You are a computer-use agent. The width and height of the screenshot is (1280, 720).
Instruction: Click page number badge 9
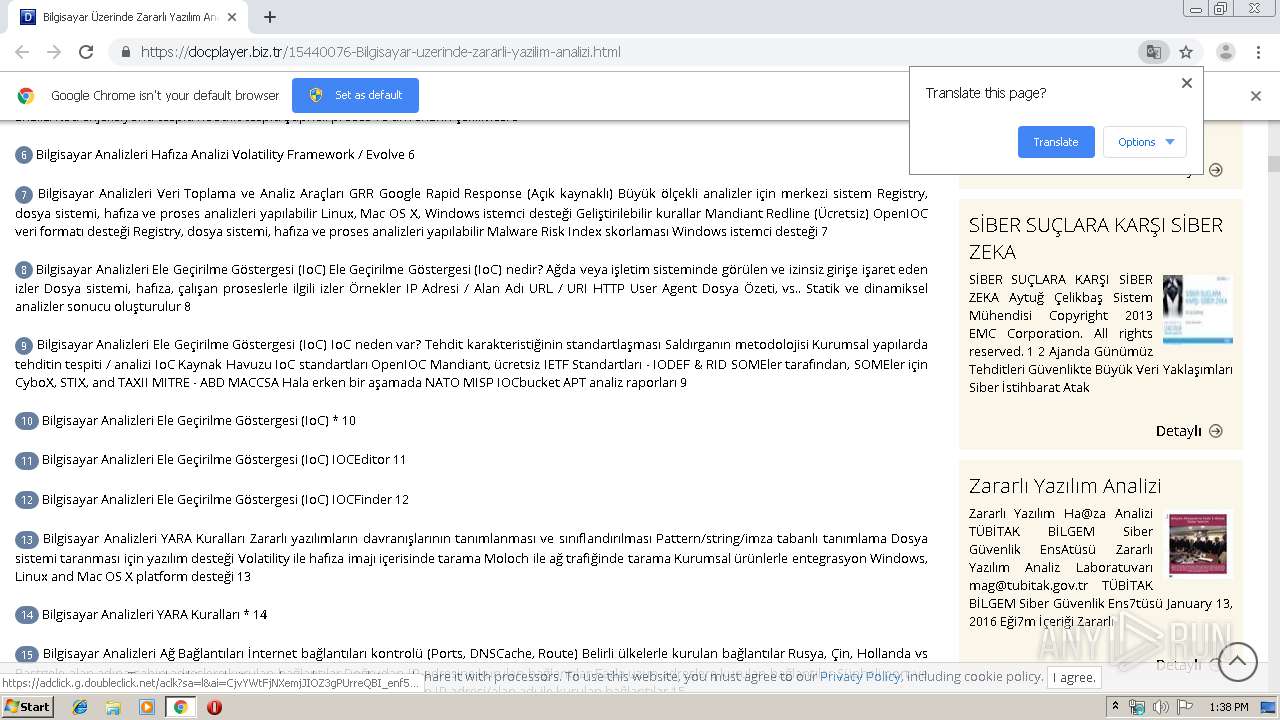click(x=24, y=346)
